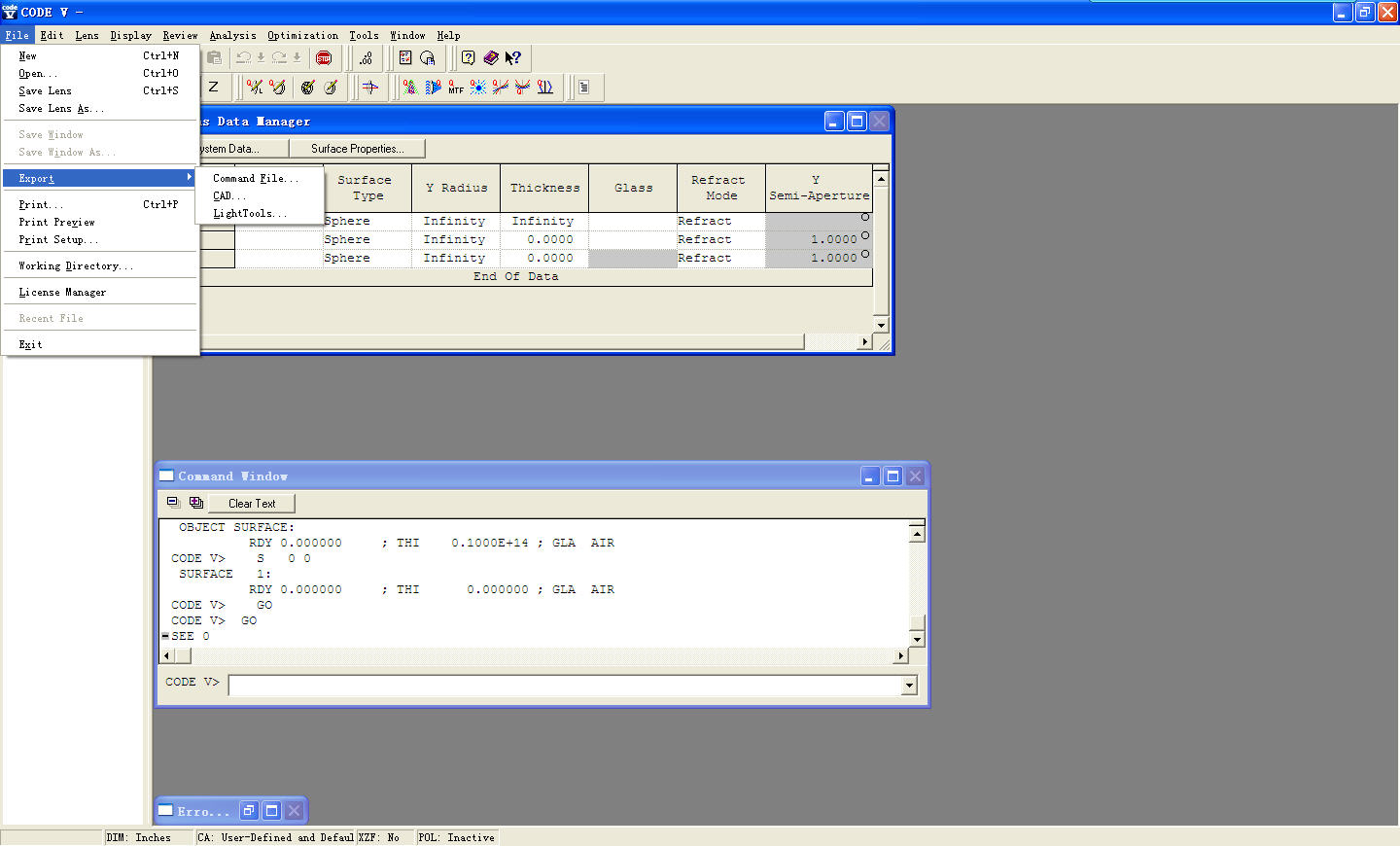Image resolution: width=1400 pixels, height=846 pixels.
Task: Open the Review menu
Action: [181, 36]
